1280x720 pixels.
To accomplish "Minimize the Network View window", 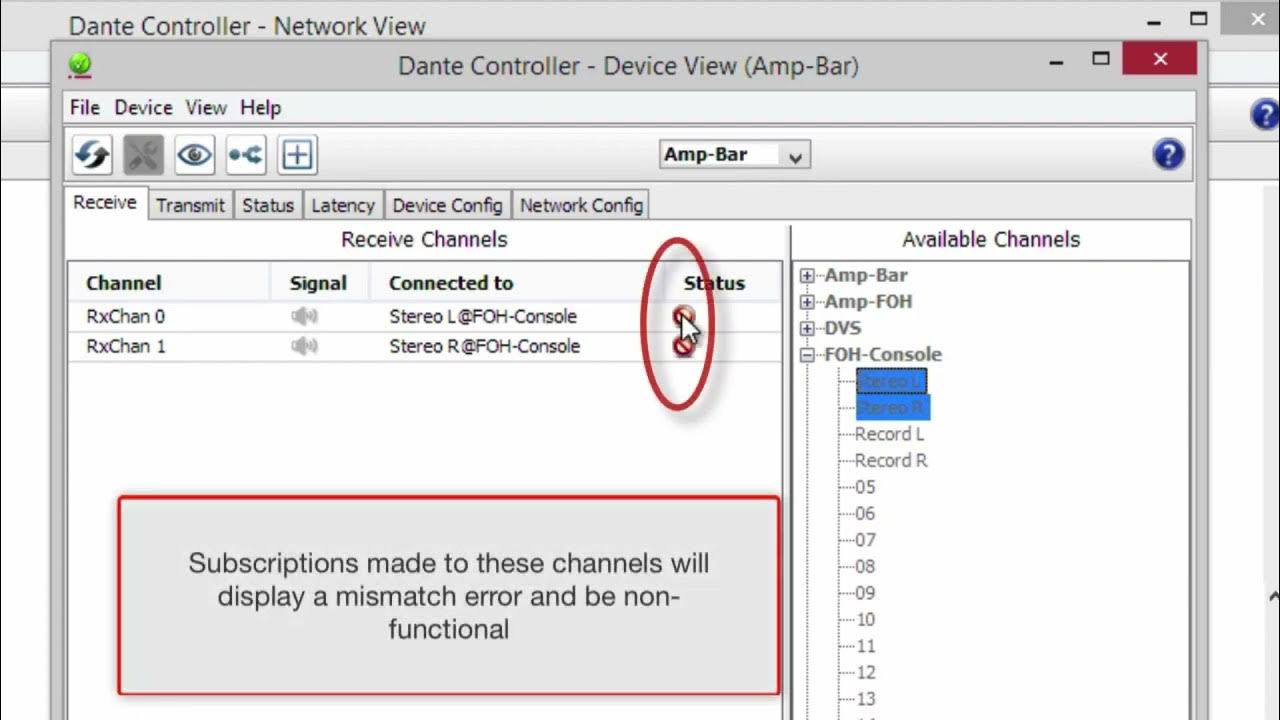I will 1155,20.
